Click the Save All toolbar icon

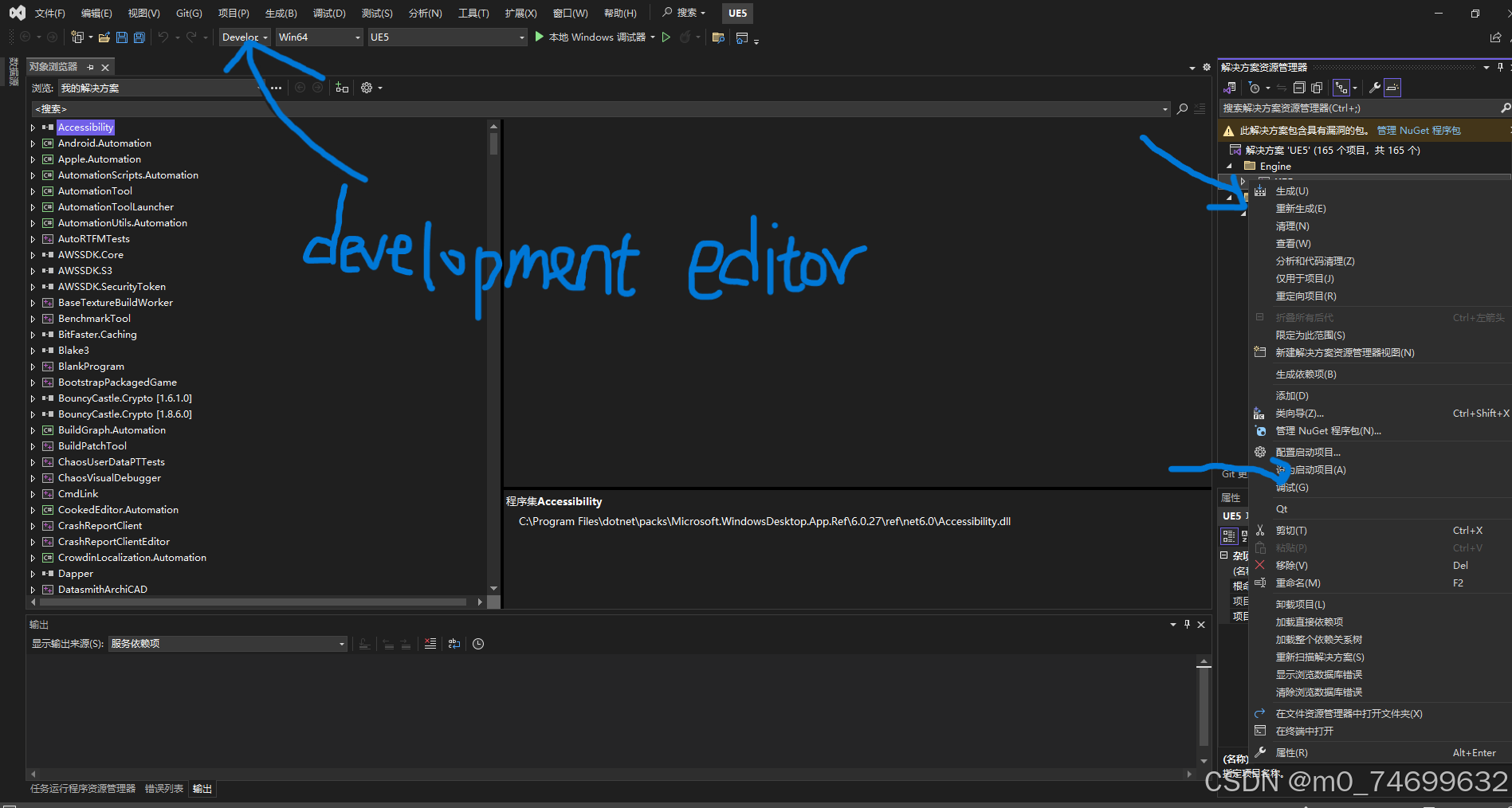(139, 37)
